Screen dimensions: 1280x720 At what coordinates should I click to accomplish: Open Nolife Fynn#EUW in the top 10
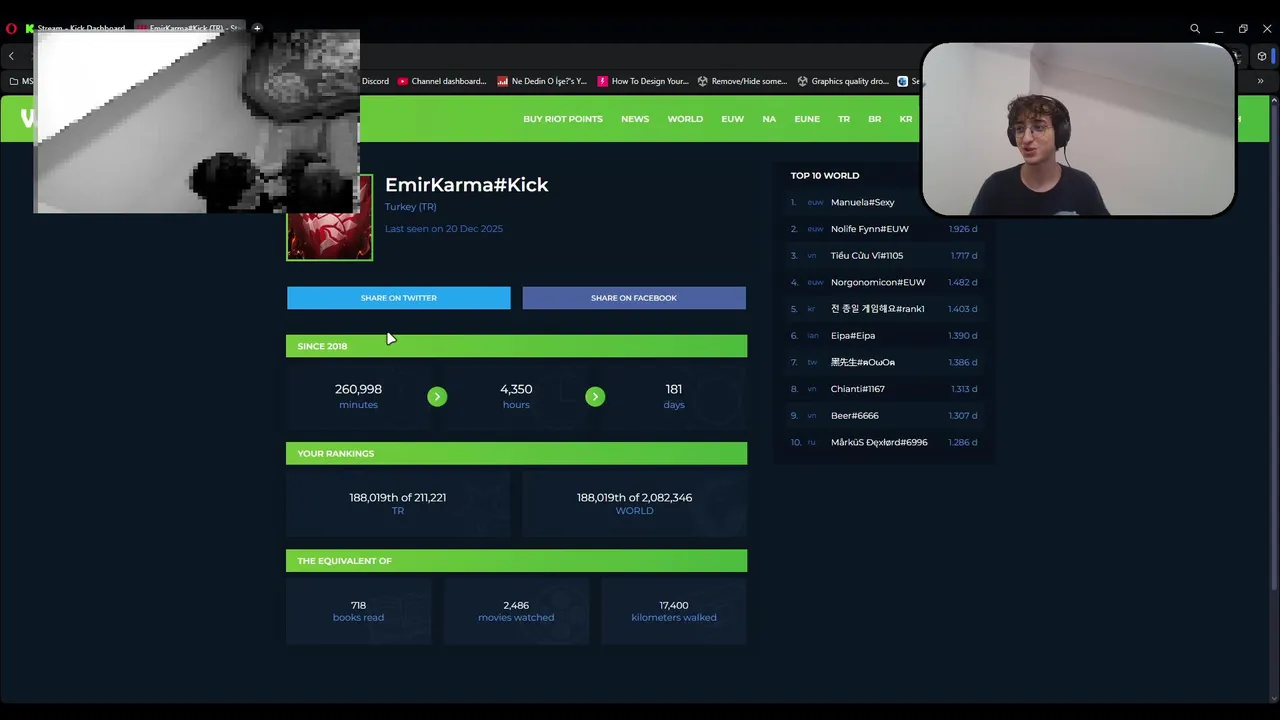pos(870,229)
